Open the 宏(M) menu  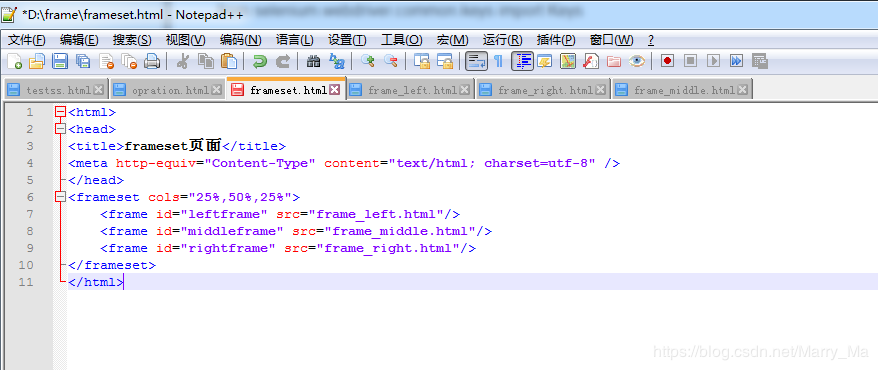(x=452, y=40)
